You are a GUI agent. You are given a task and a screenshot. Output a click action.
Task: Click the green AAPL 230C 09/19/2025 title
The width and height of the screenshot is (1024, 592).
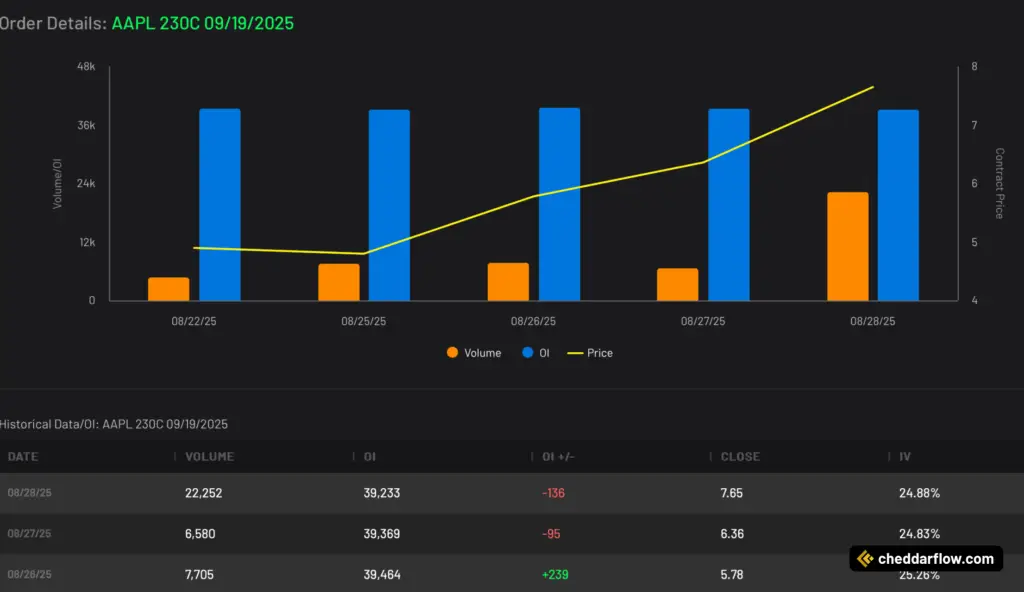coord(202,23)
